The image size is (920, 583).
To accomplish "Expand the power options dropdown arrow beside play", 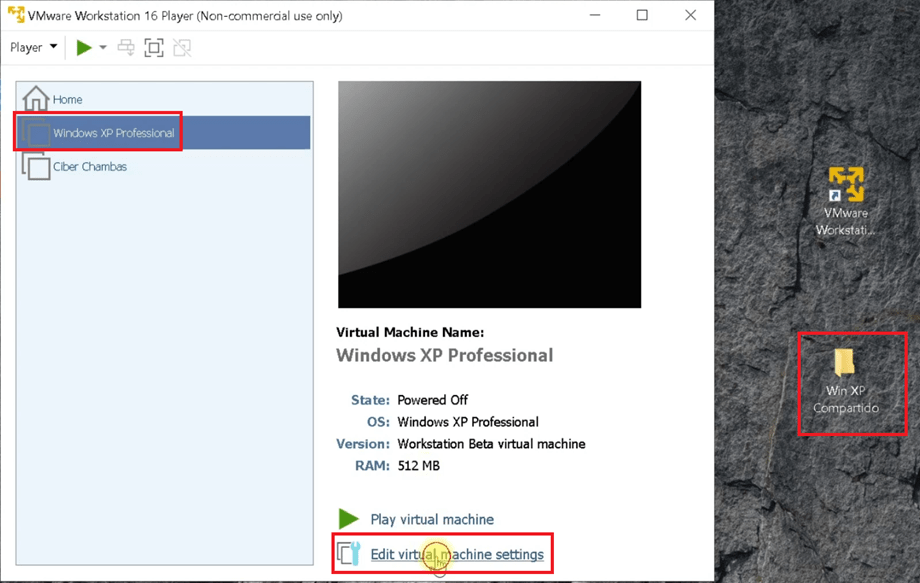I will [103, 48].
